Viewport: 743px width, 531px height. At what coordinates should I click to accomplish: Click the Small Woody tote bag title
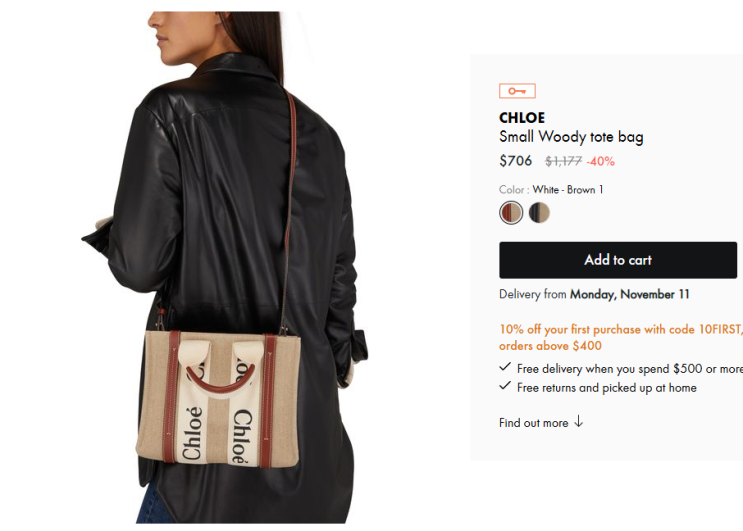[x=571, y=137]
